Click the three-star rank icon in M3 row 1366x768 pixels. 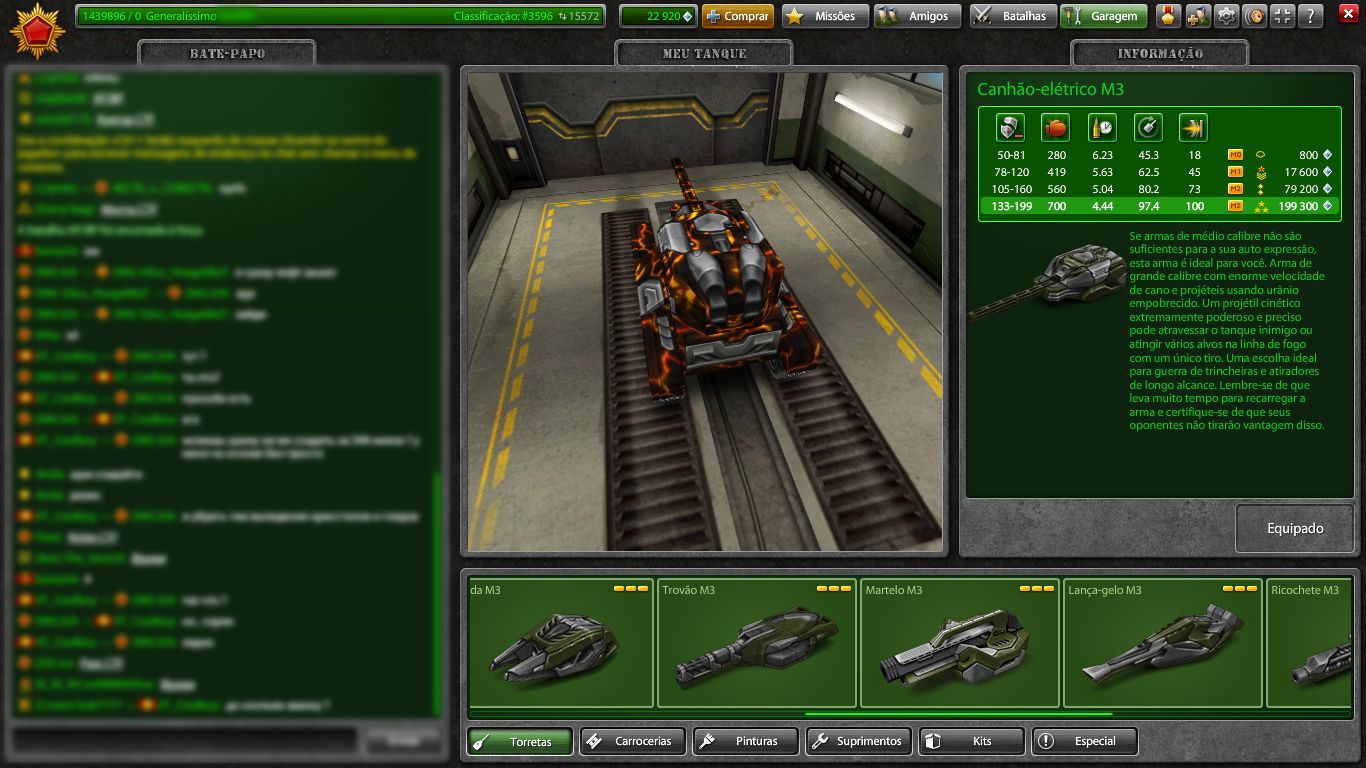tap(1261, 207)
